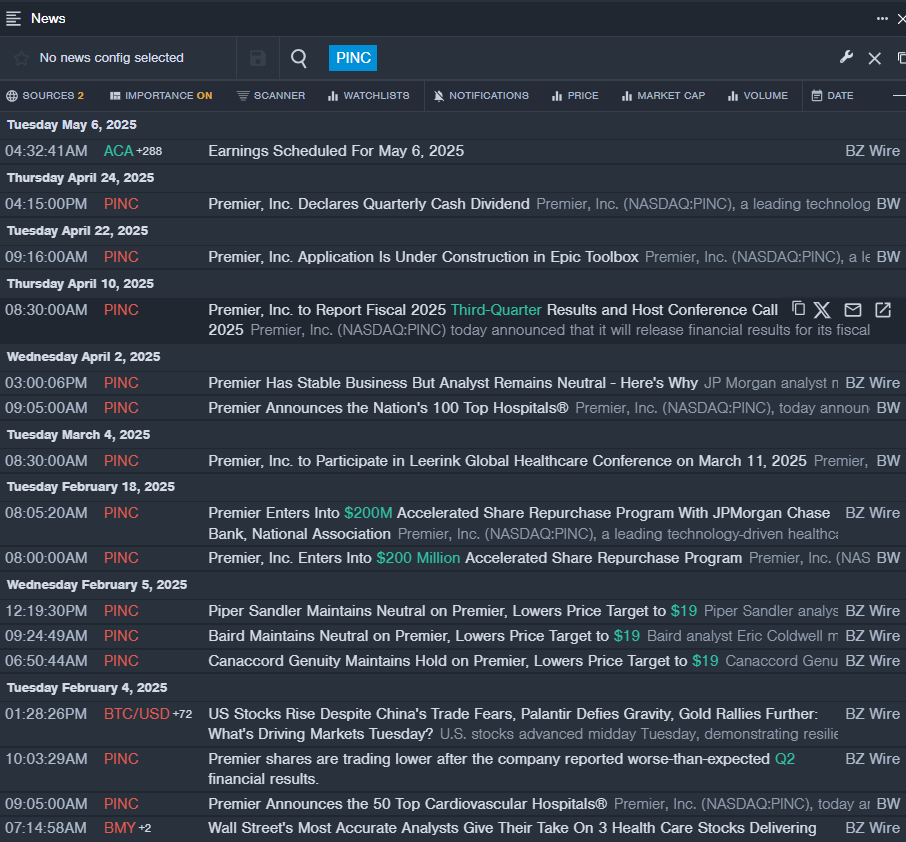Copy headline text of Third-Quarter Results story
Image resolution: width=906 pixels, height=842 pixels.
799,309
